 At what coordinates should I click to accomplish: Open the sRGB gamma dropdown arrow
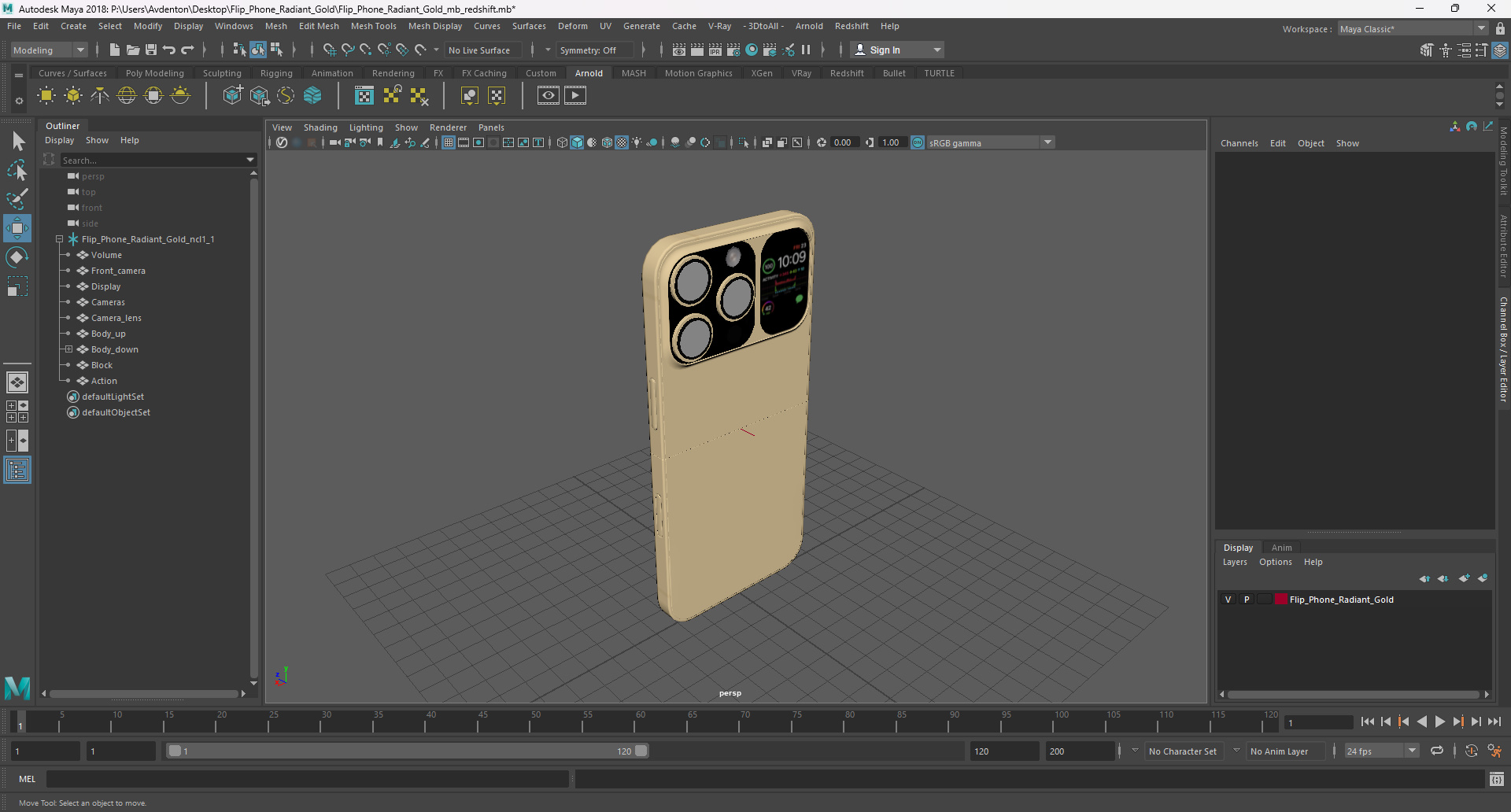1047,142
